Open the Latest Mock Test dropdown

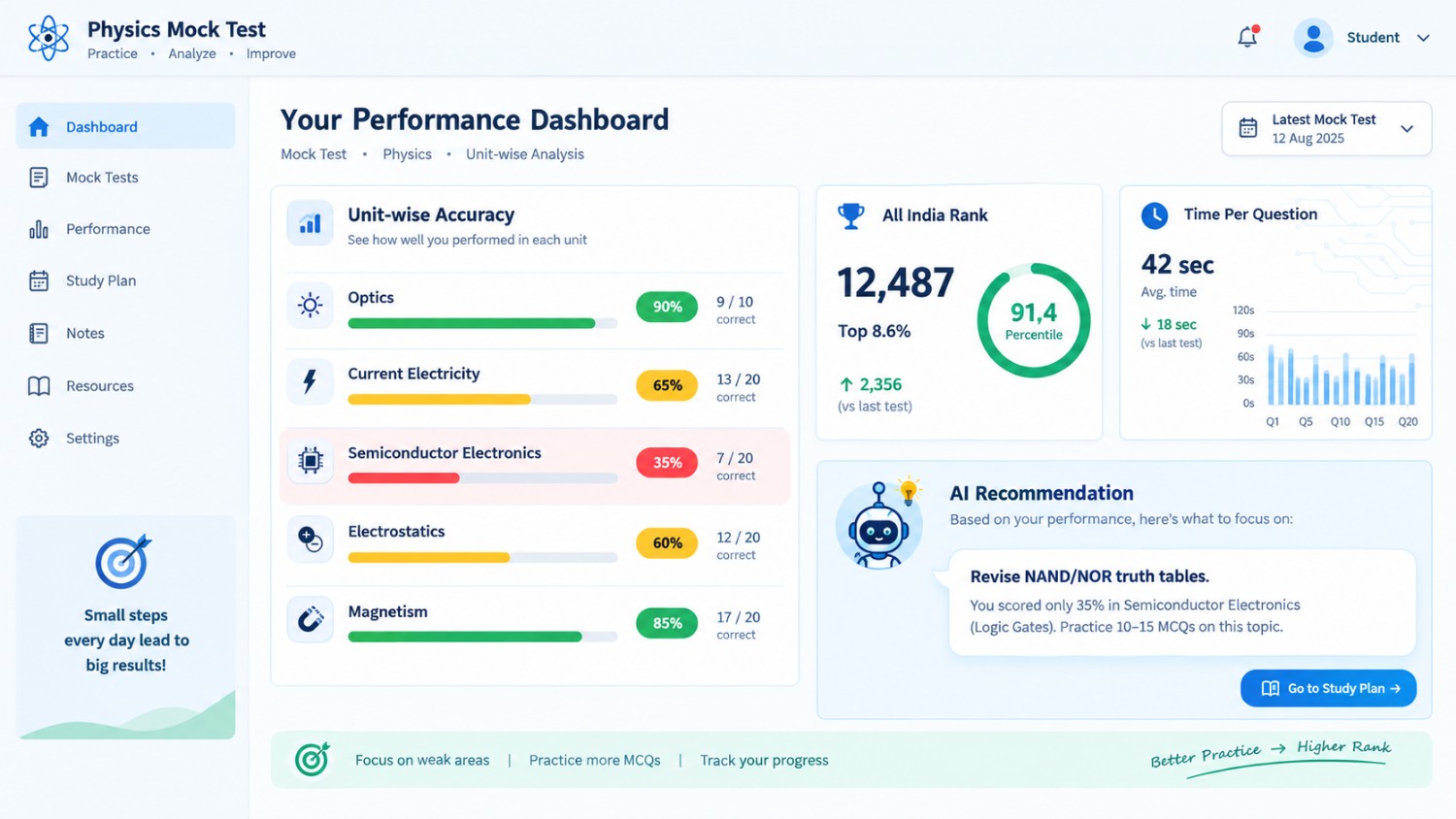coord(1327,128)
